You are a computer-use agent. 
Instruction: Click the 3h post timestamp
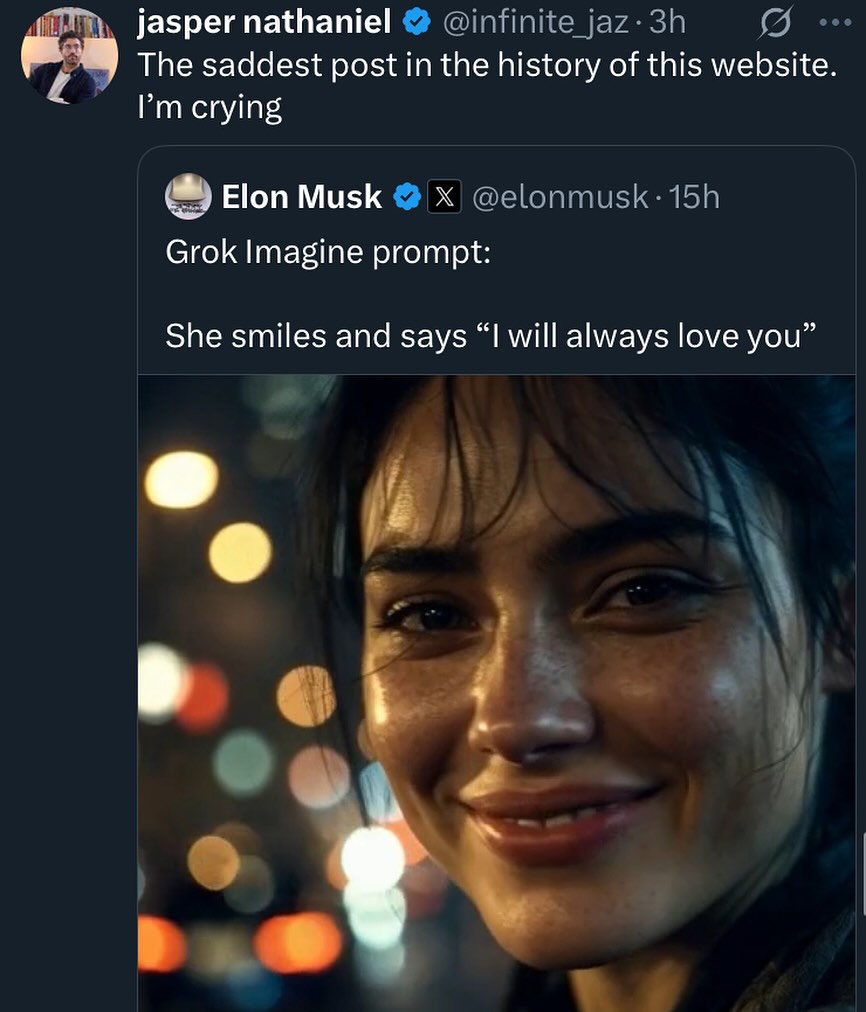(x=668, y=20)
